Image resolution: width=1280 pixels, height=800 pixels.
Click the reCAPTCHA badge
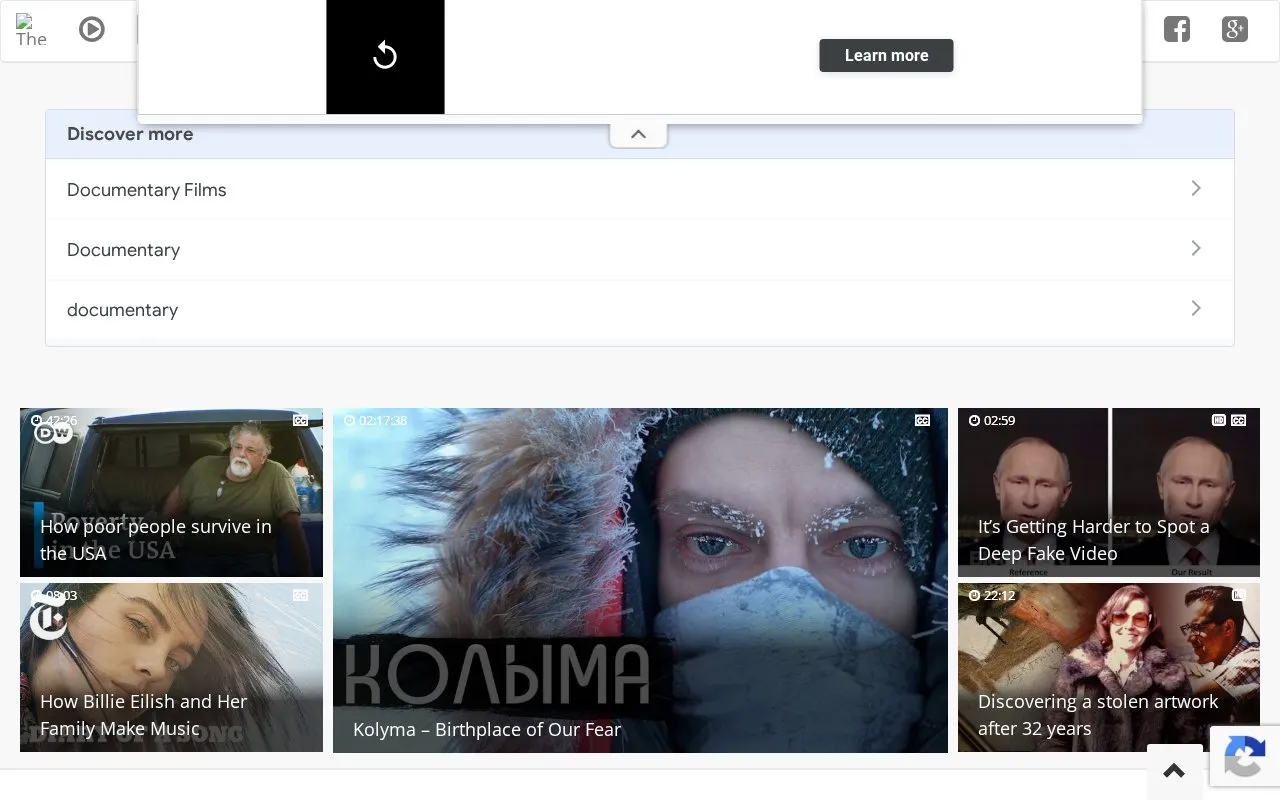click(1244, 756)
